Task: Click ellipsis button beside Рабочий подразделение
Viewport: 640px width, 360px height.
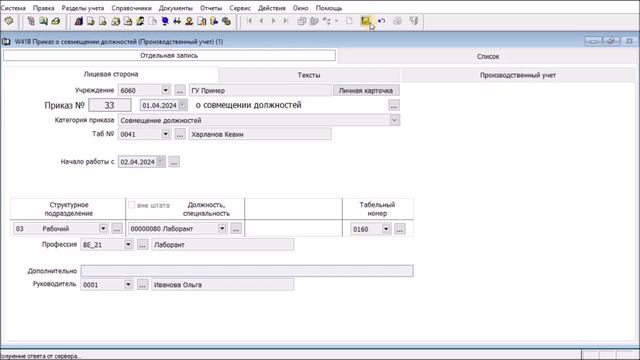Action: pos(117,229)
